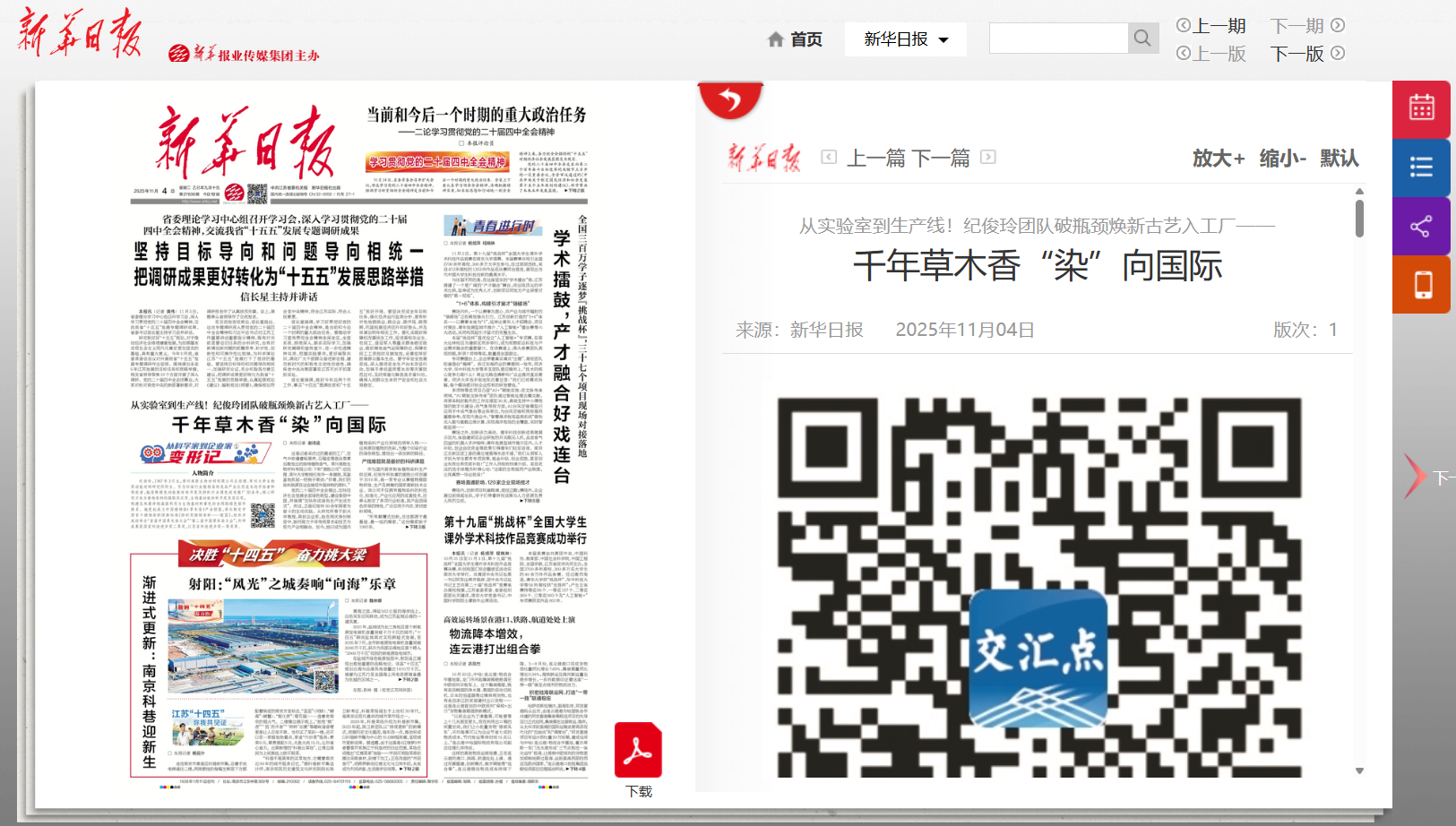
Task: Expand the 新华日报 dropdown selector
Action: coord(905,39)
